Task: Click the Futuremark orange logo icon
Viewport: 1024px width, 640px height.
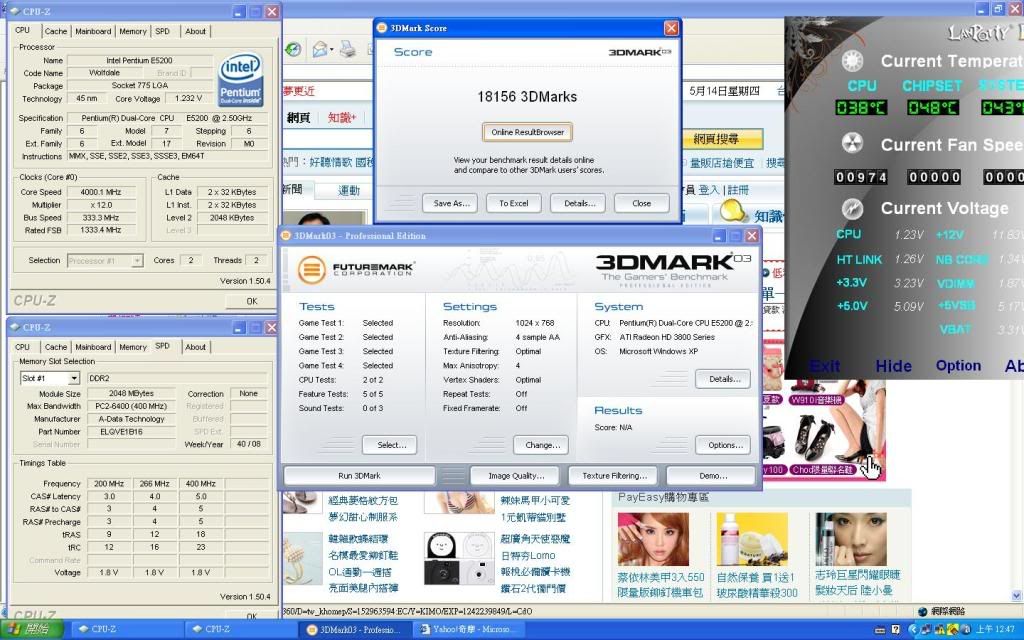Action: 312,269
